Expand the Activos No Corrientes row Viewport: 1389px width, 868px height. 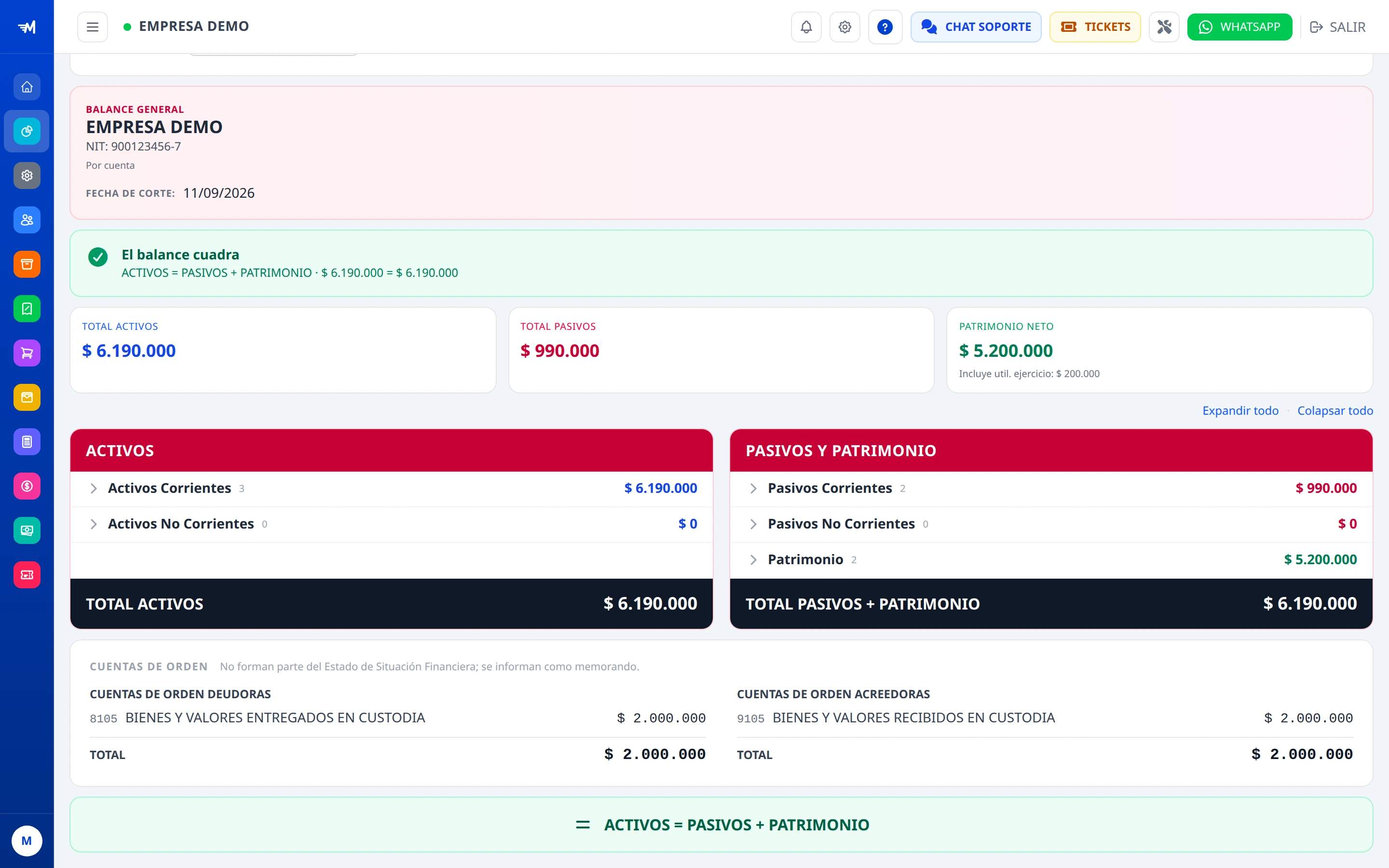pyautogui.click(x=392, y=524)
